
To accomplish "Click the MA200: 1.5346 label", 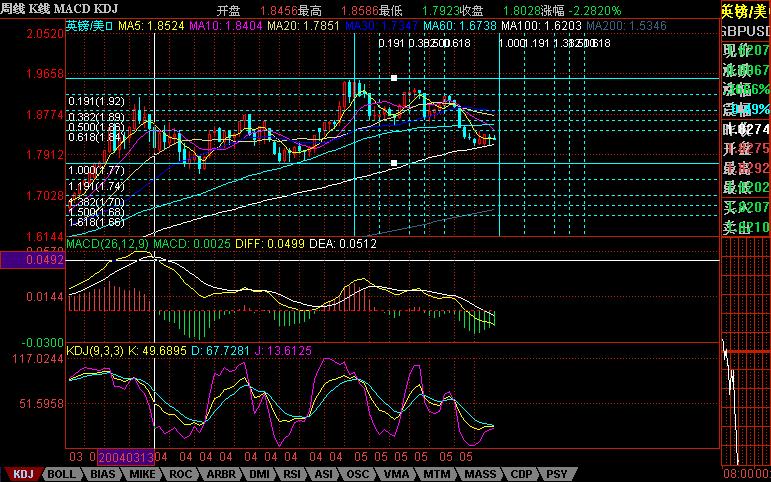I will coord(626,26).
